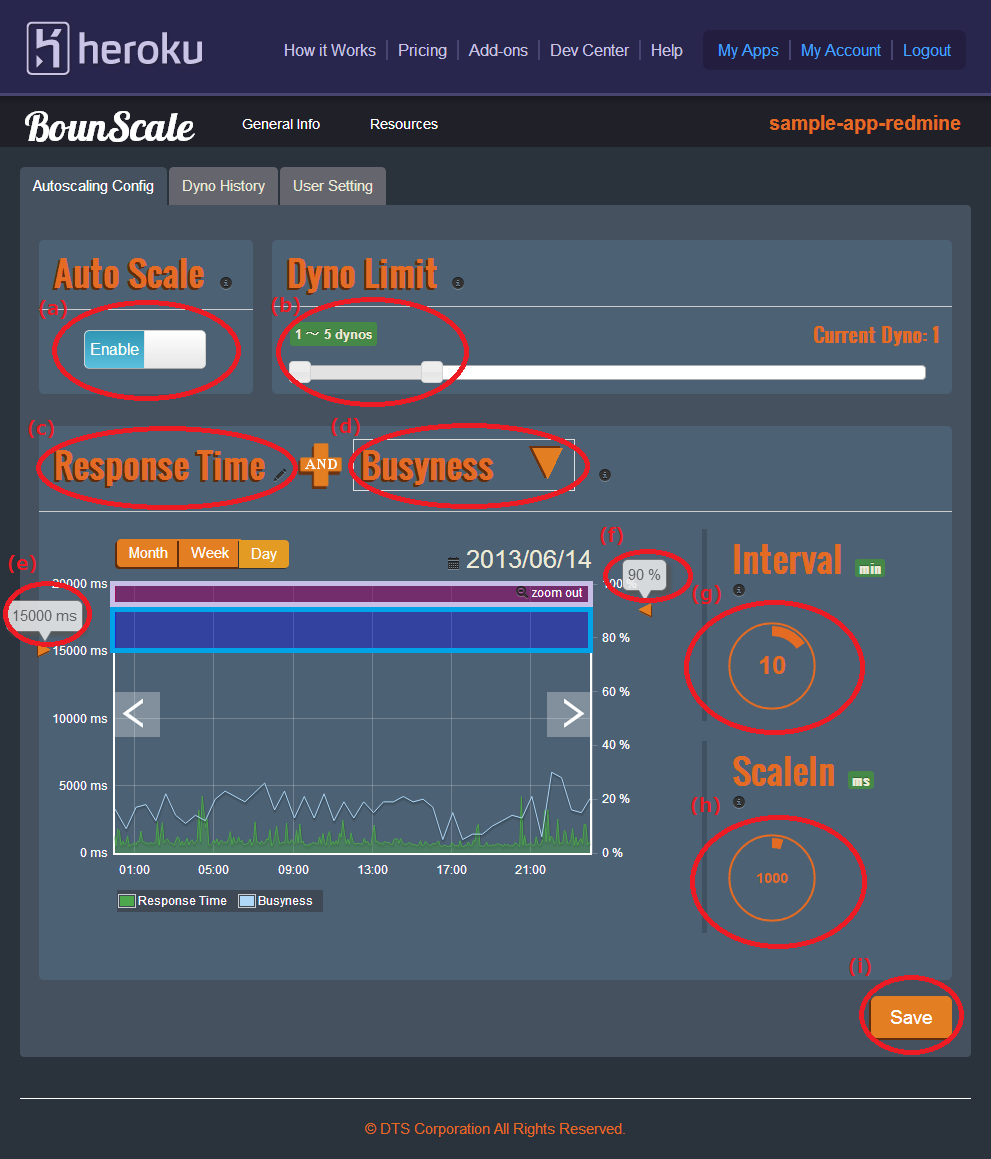Screen dimensions: 991x1159
Task: Open Resources menu
Action: [403, 124]
